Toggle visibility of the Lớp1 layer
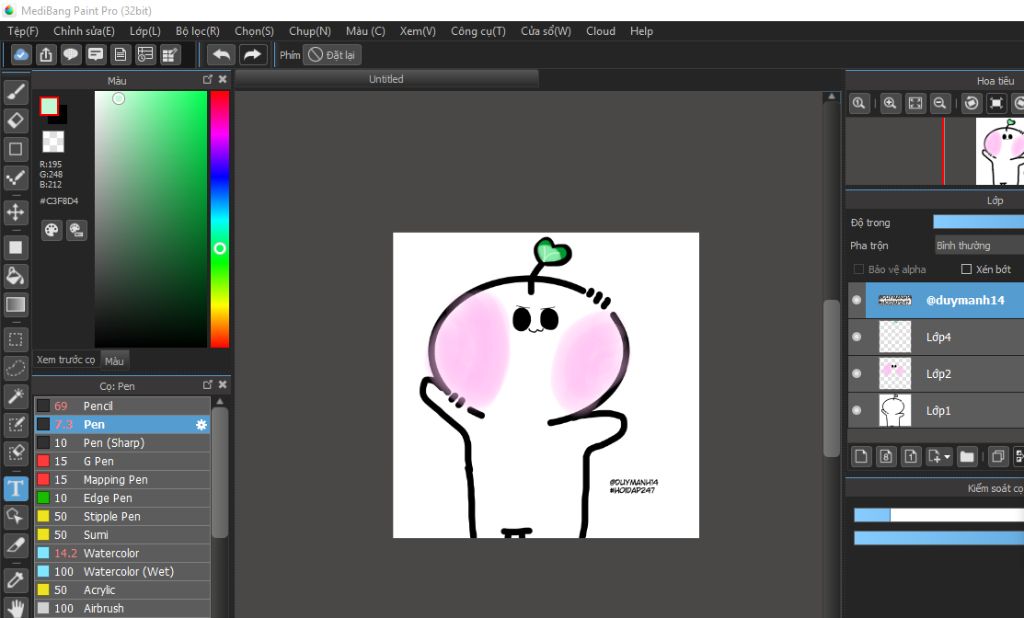 coord(856,410)
